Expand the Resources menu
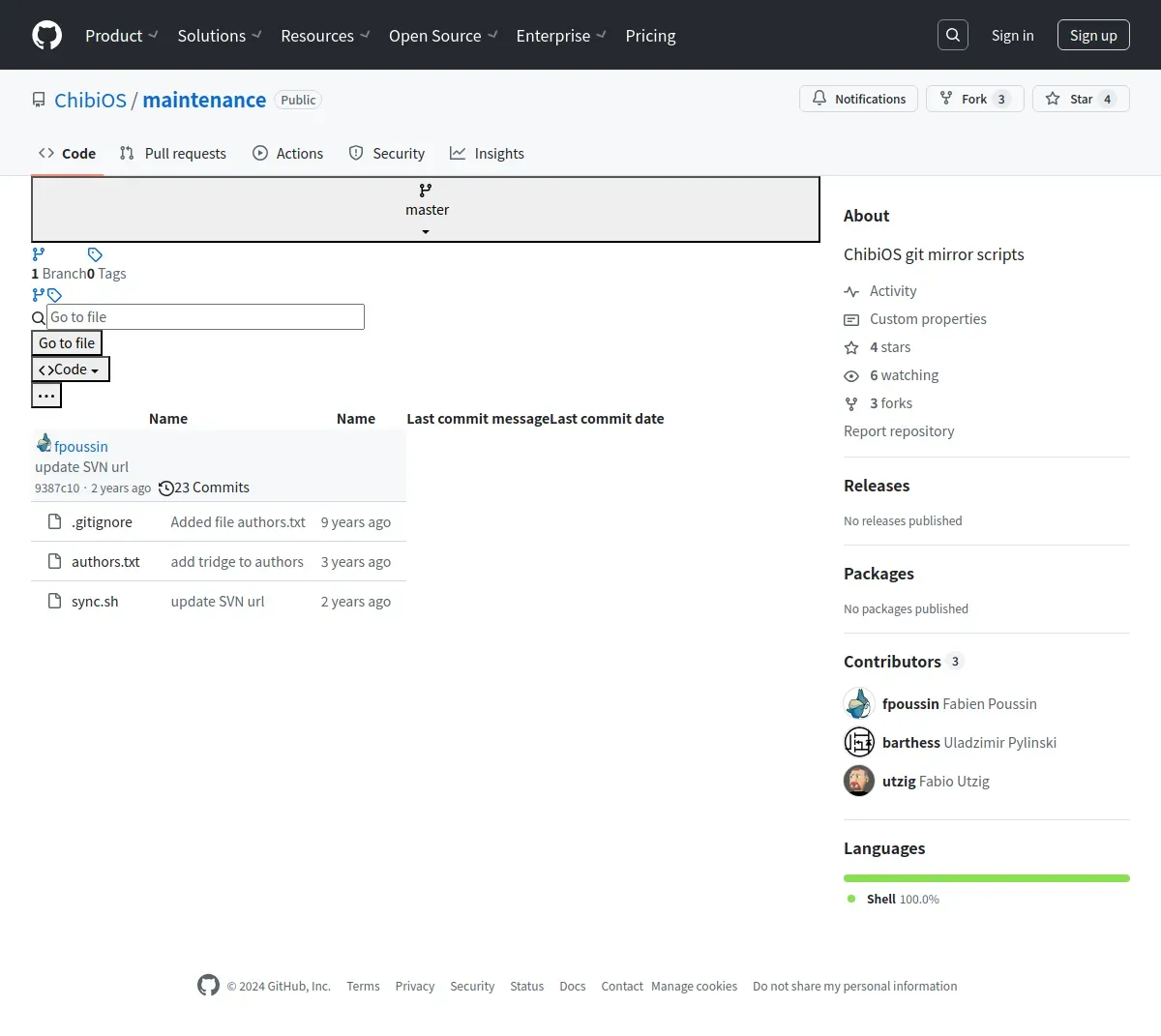This screenshot has width=1161, height=1036. pos(325,36)
